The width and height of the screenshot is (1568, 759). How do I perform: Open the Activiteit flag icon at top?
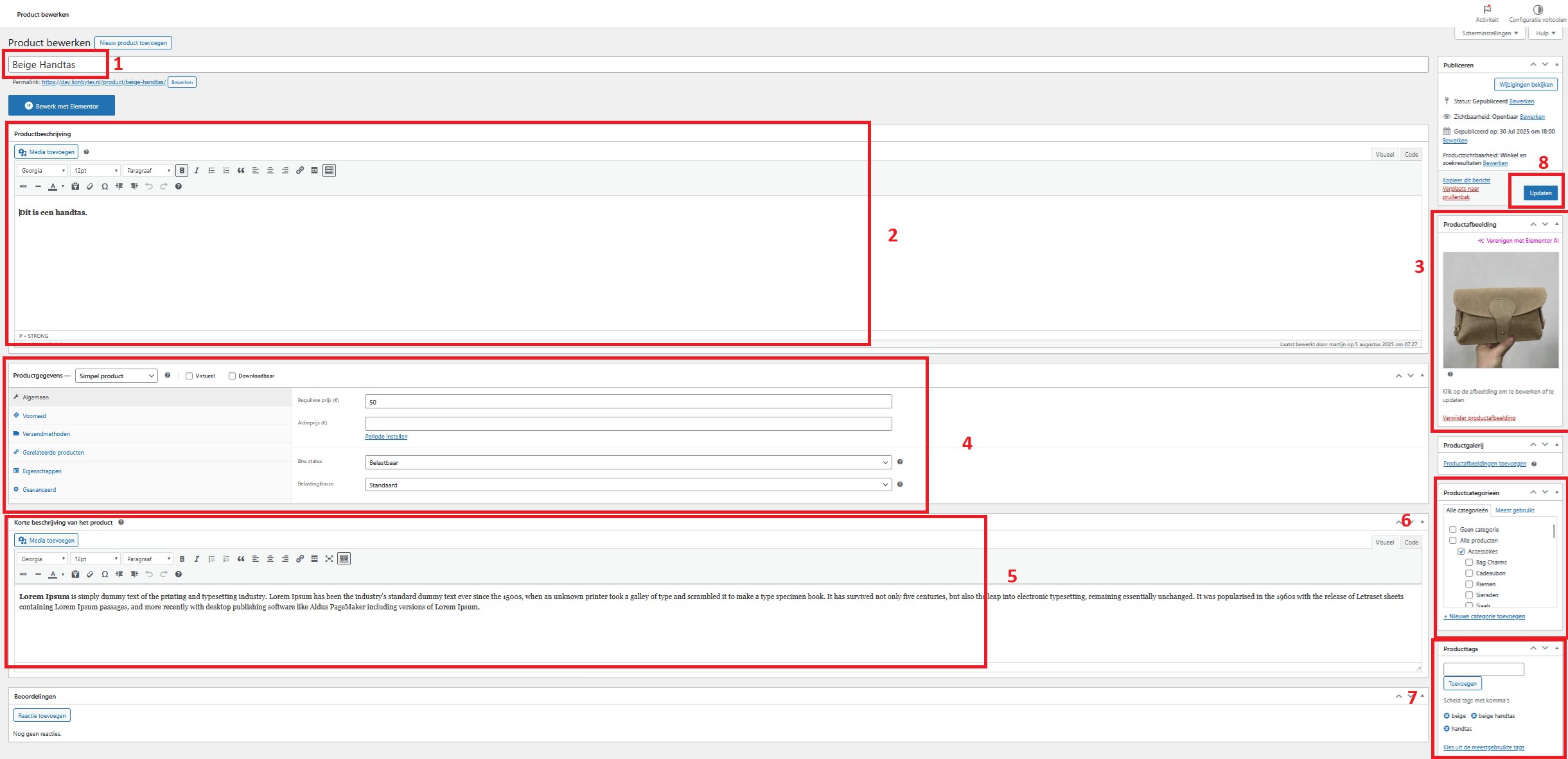tap(1487, 10)
